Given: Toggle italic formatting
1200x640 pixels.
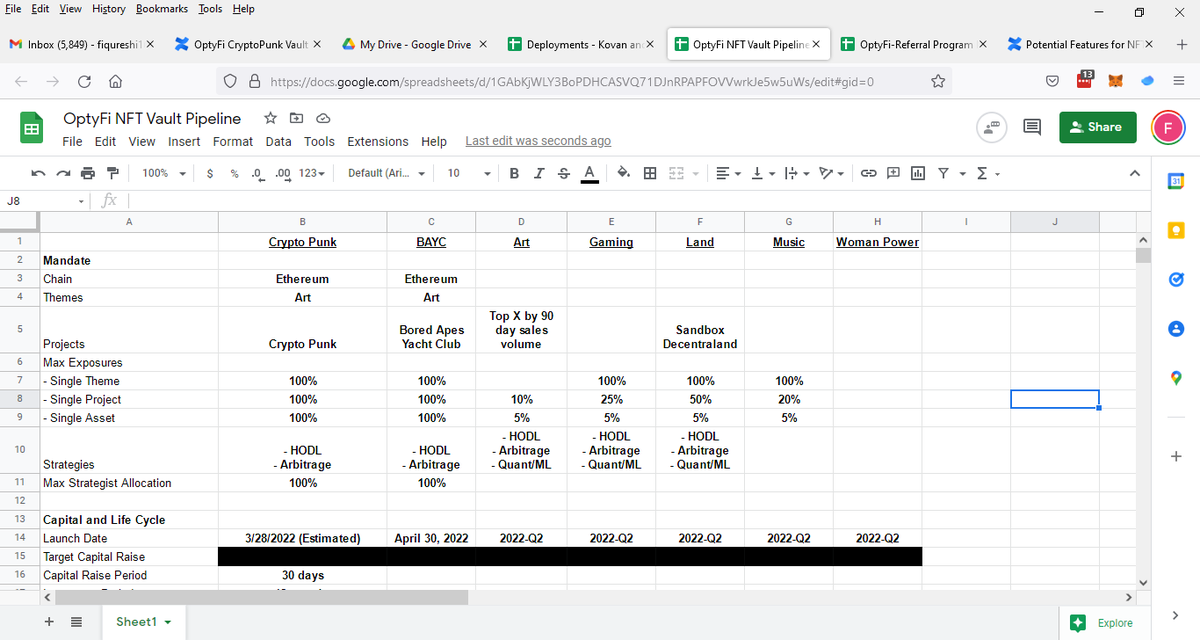Looking at the screenshot, I should tap(539, 174).
